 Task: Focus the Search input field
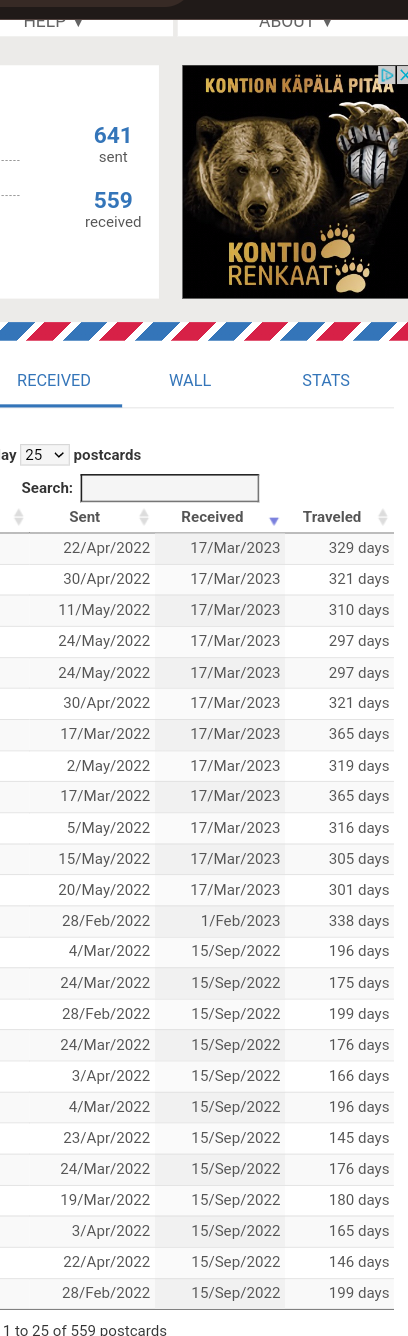[170, 488]
